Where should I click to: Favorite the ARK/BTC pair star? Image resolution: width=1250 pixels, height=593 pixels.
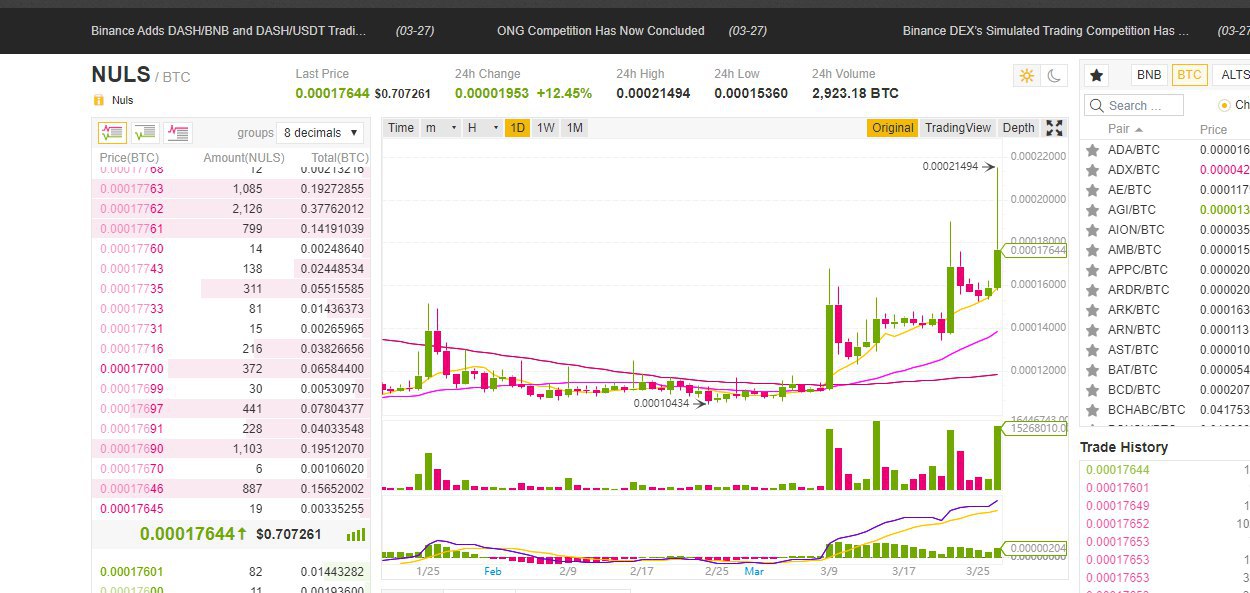pyautogui.click(x=1093, y=310)
